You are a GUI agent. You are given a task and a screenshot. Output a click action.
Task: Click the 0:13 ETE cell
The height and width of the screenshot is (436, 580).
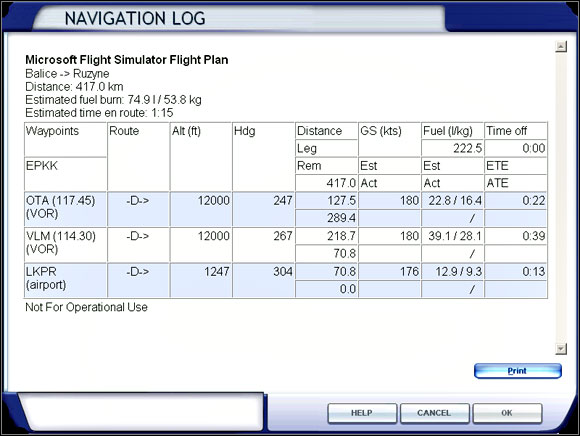[516, 272]
